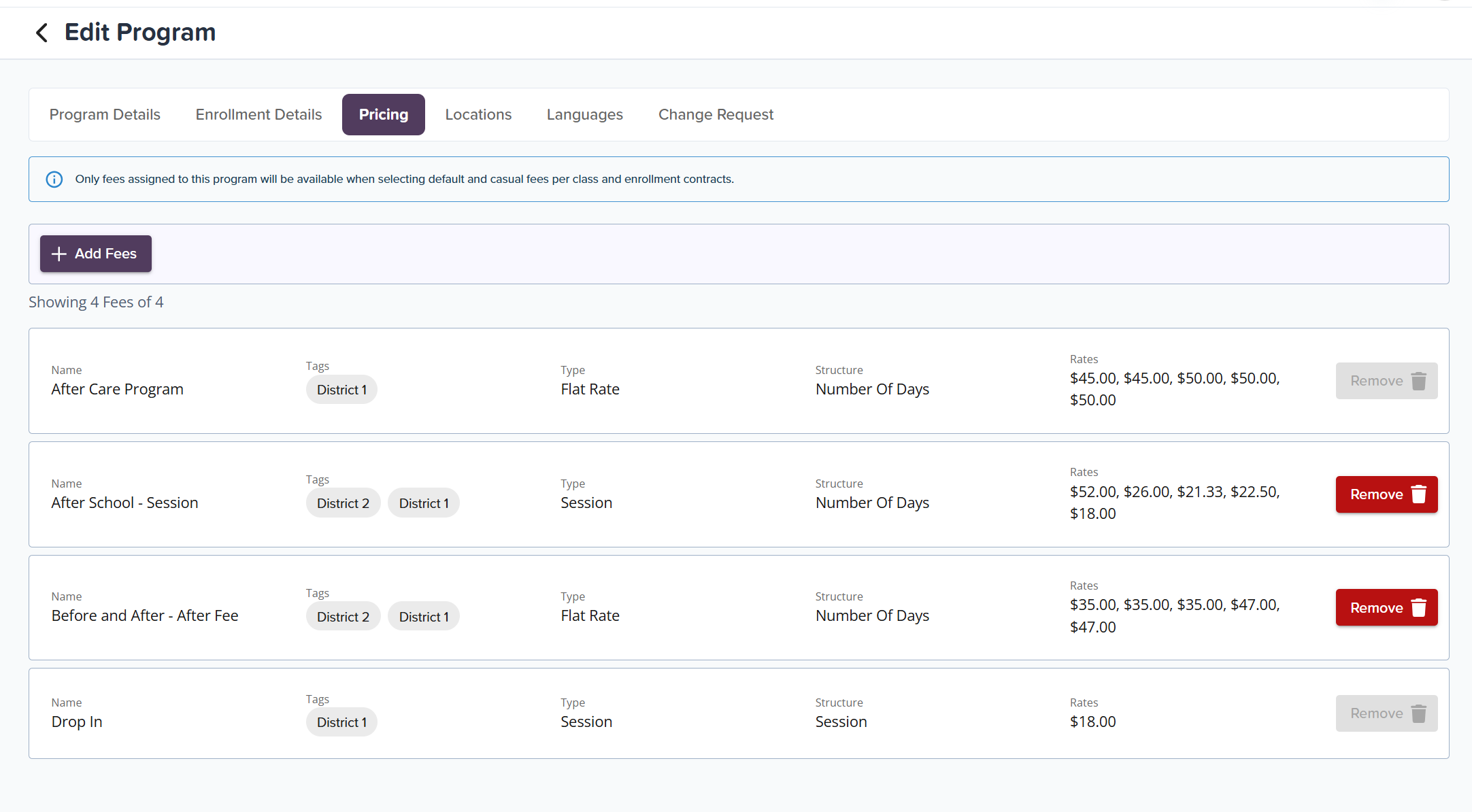Select Before and After - After Fee name
This screenshot has width=1472, height=812.
(x=145, y=615)
